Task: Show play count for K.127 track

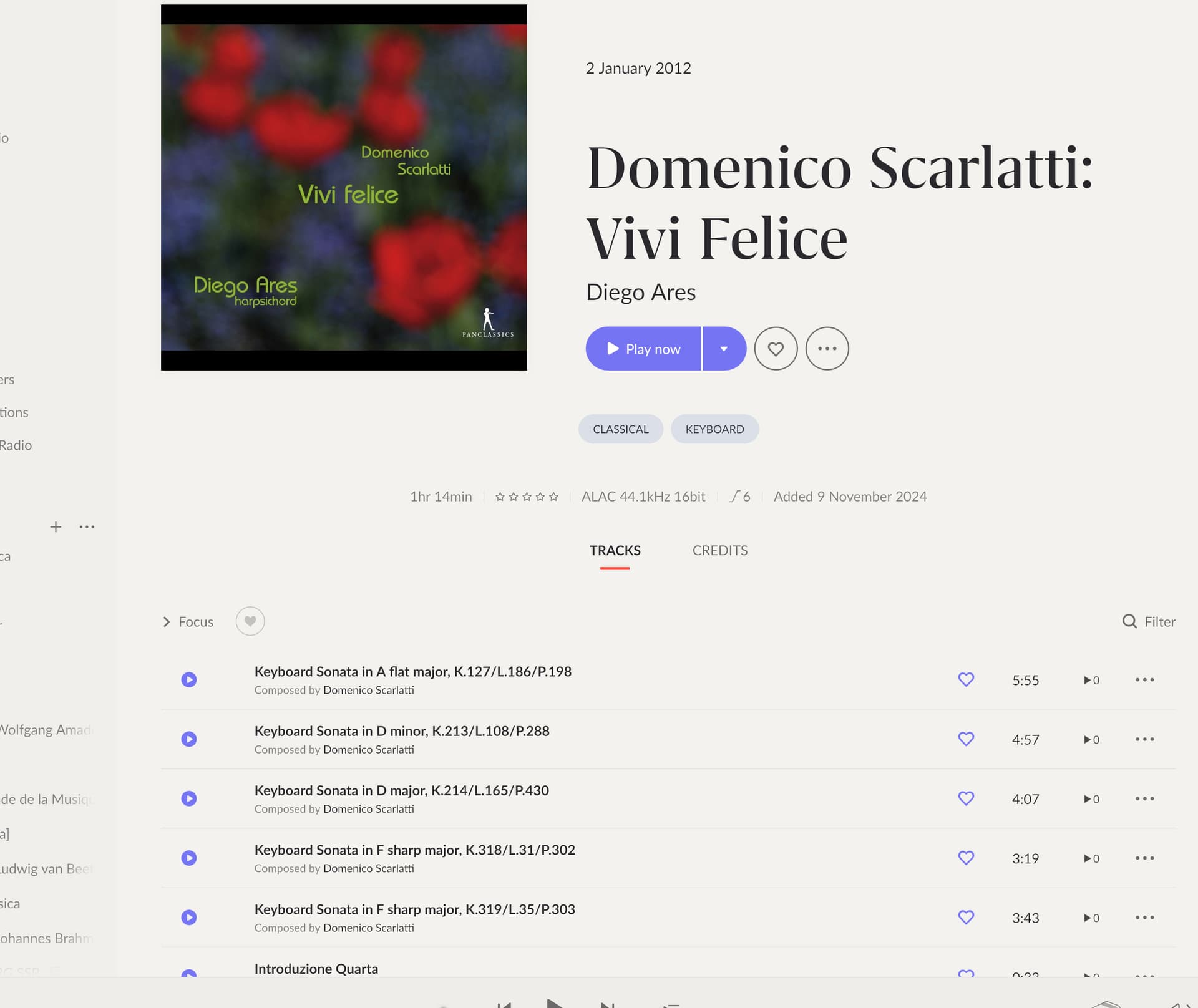Action: point(1091,680)
